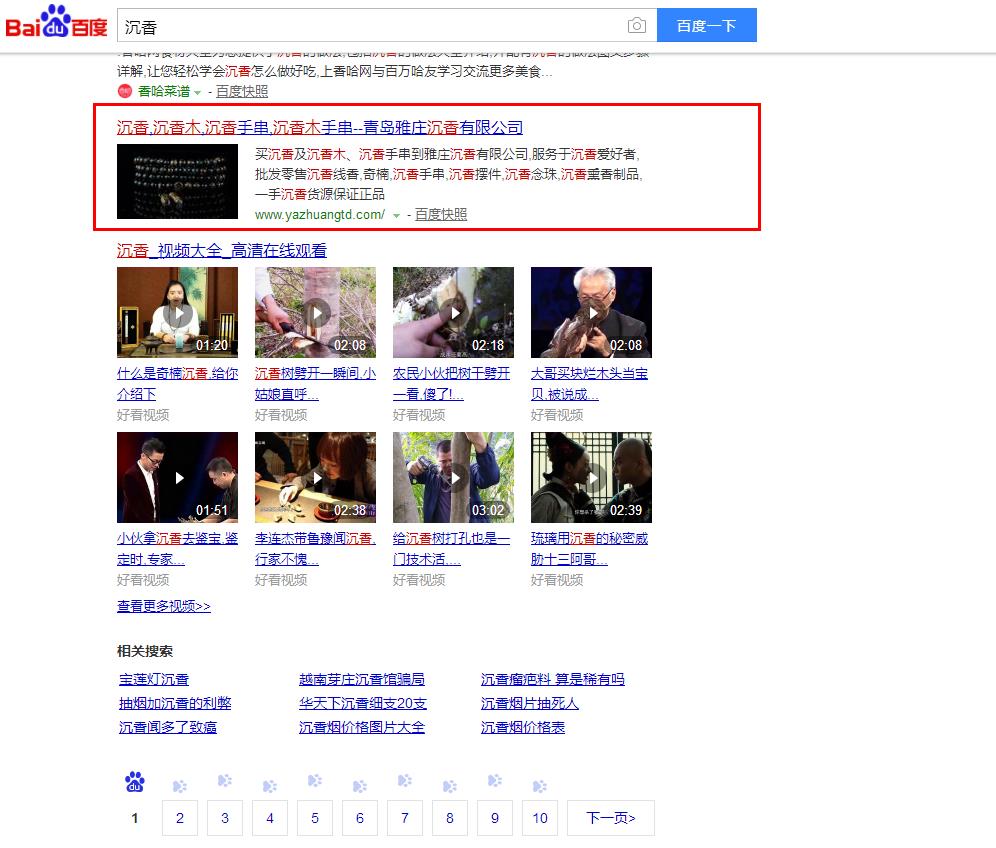The image size is (996, 848).
Task: Go to results page 6
Action: (x=360, y=818)
